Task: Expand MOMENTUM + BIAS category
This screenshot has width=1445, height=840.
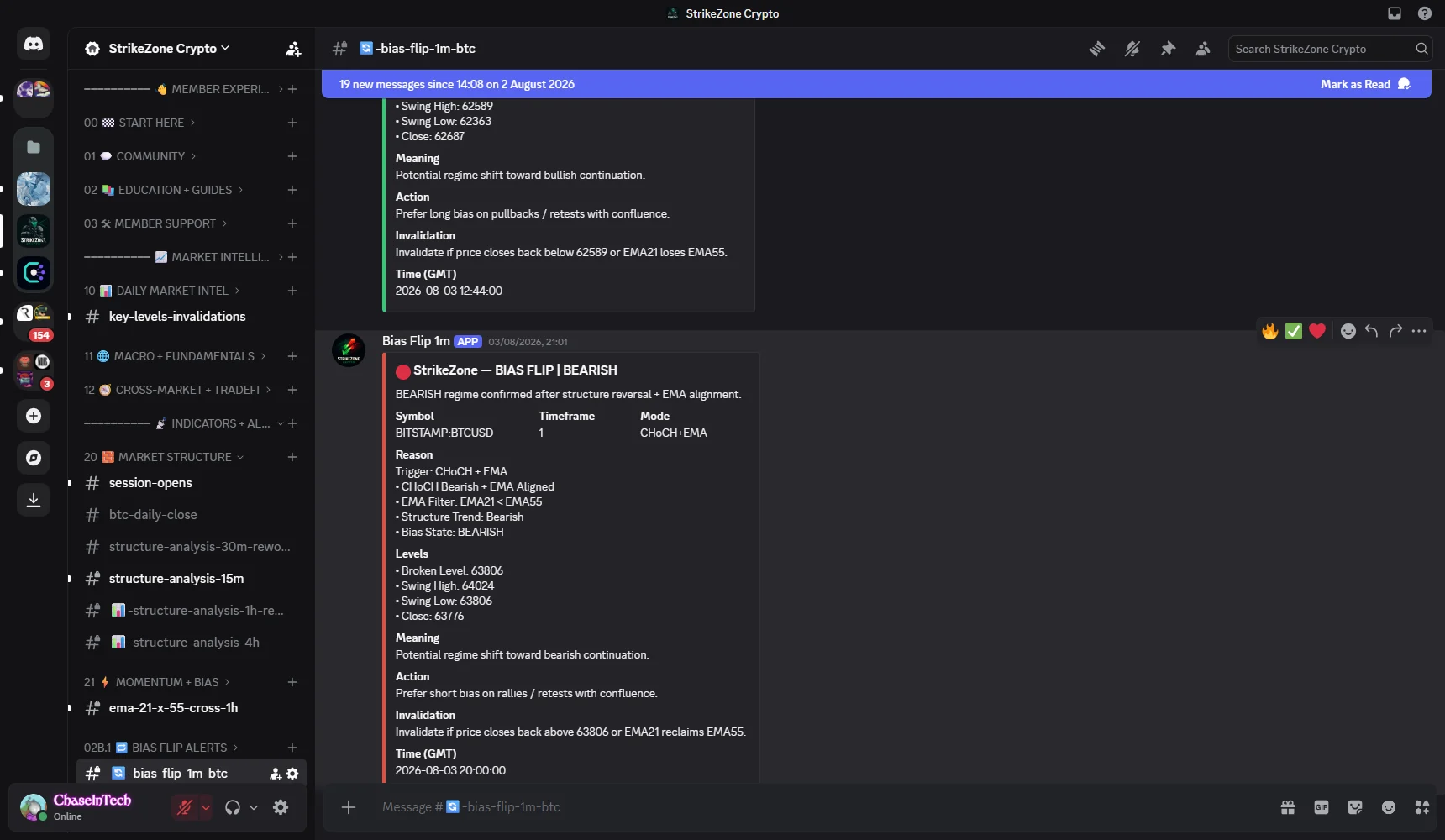Action: pos(156,682)
